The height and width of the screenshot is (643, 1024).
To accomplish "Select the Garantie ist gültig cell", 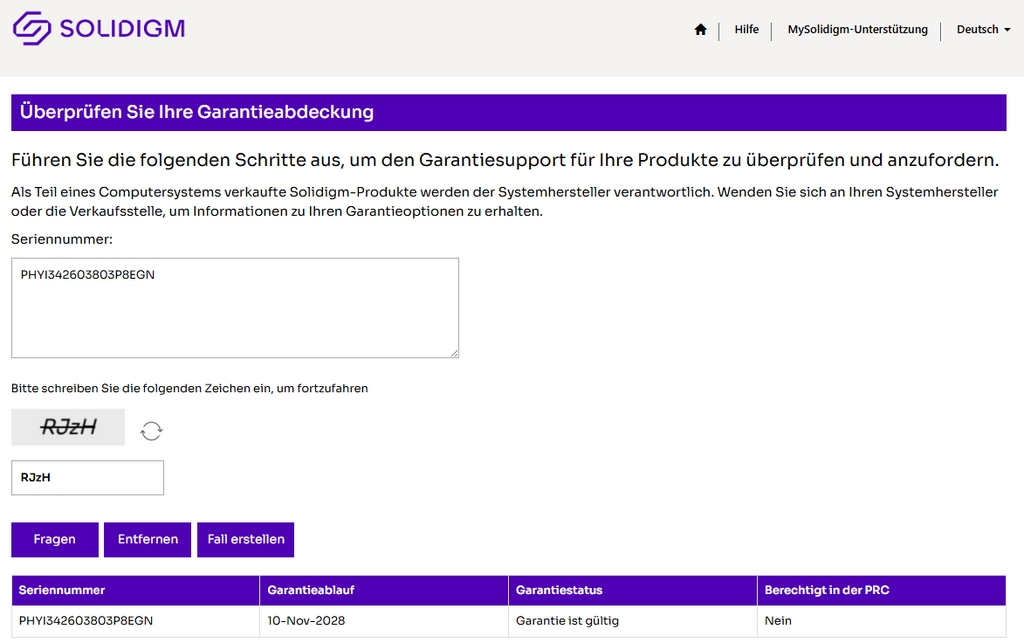I will tap(633, 621).
